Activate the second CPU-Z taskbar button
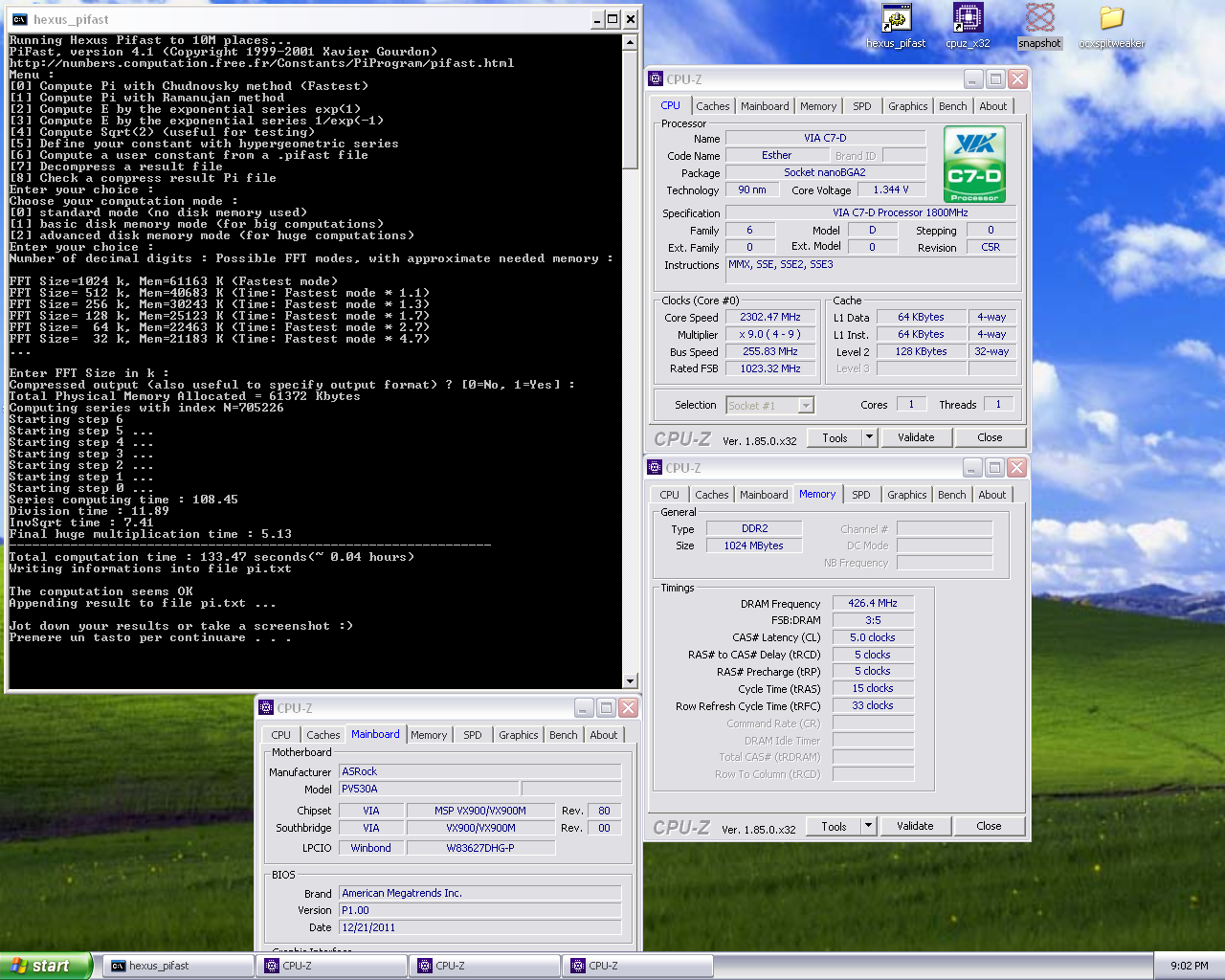The height and width of the screenshot is (980, 1225). point(484,966)
